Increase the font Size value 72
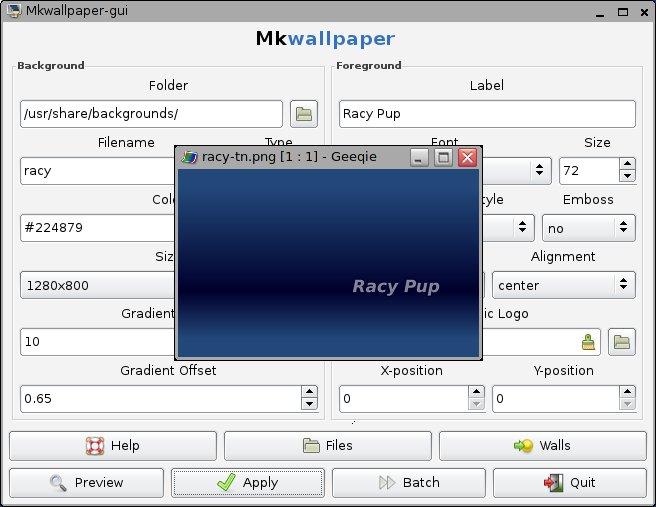Viewport: 656px width, 507px height. coord(627,164)
